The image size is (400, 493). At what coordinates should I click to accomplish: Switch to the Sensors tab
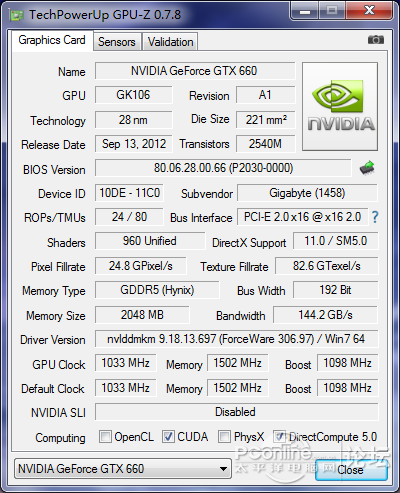point(117,42)
